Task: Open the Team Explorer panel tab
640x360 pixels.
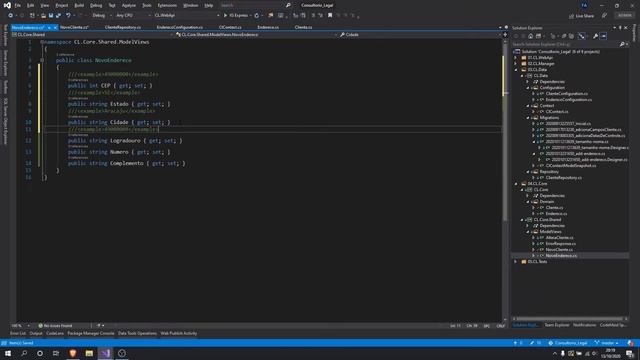Action: [556, 325]
